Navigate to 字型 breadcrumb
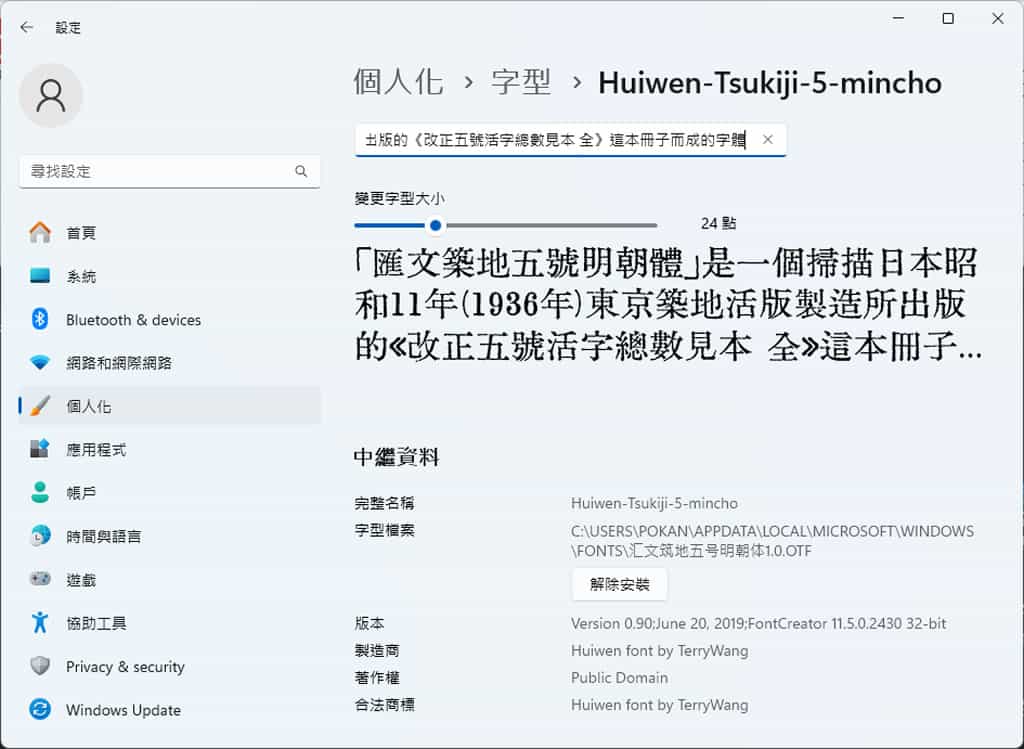 click(521, 83)
